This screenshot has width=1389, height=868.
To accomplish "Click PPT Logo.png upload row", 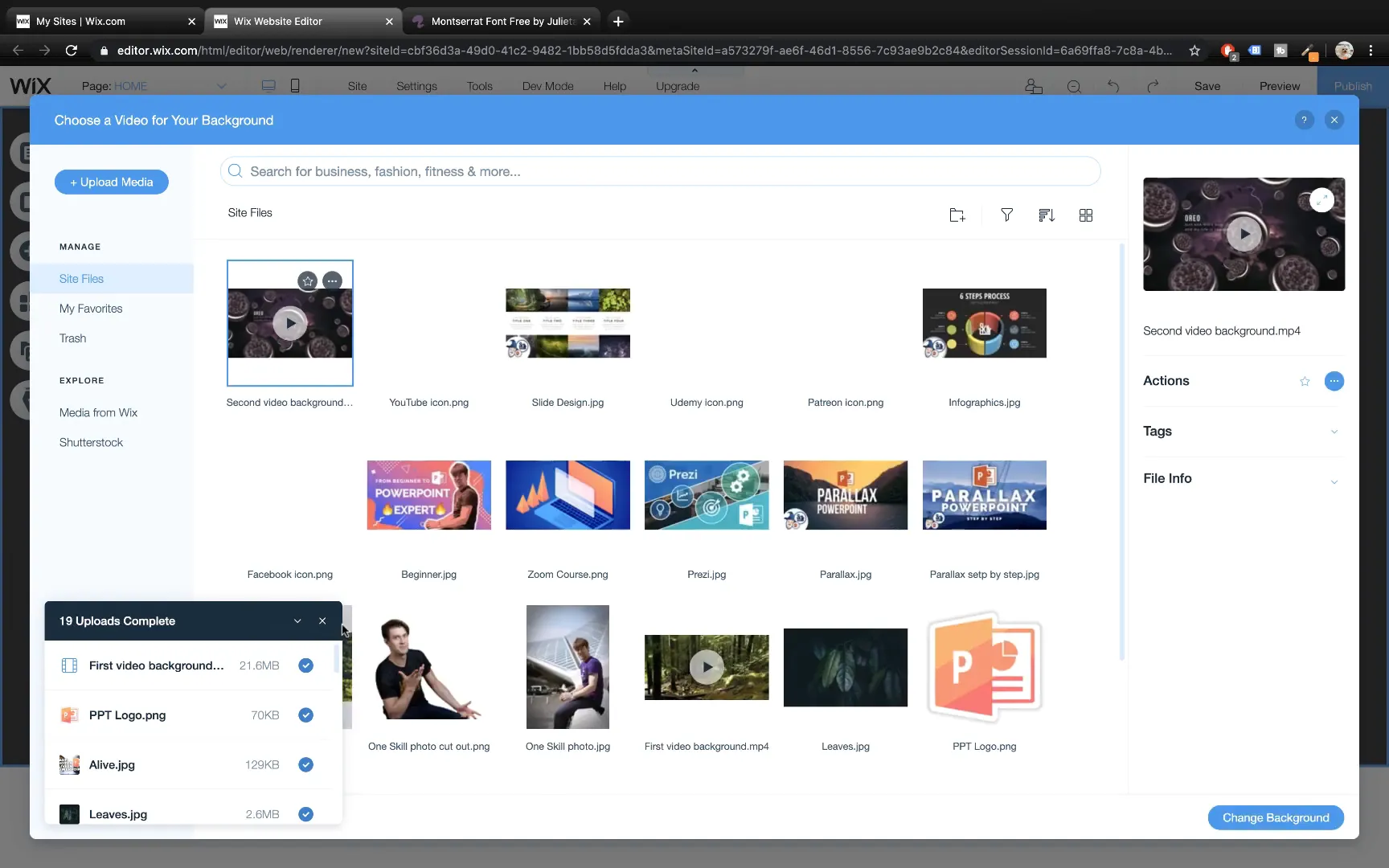I will [x=190, y=715].
